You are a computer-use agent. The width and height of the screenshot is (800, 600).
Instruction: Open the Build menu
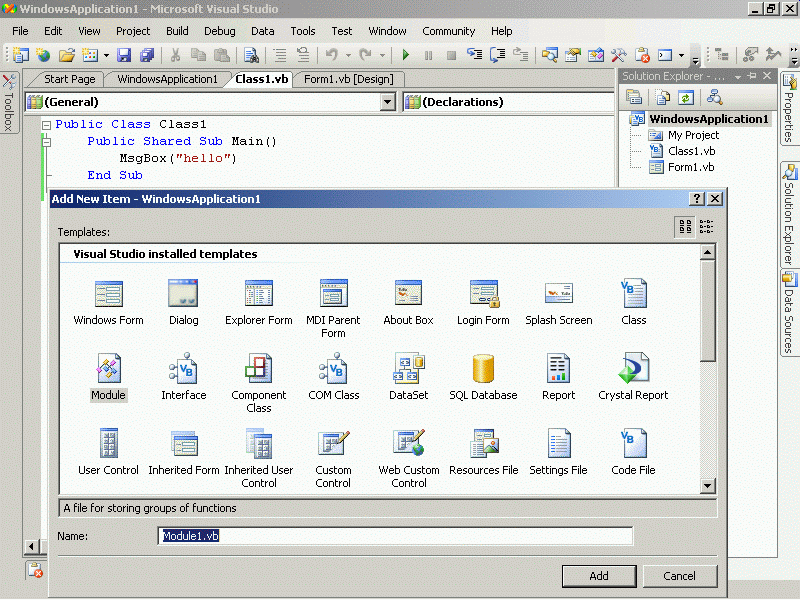click(177, 31)
